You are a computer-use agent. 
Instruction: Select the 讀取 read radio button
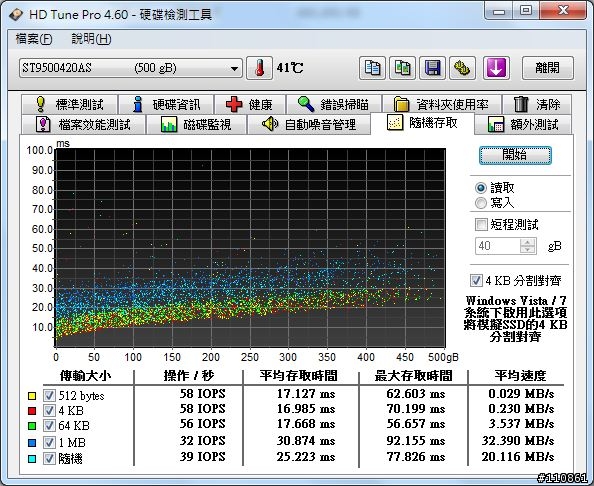coord(481,188)
